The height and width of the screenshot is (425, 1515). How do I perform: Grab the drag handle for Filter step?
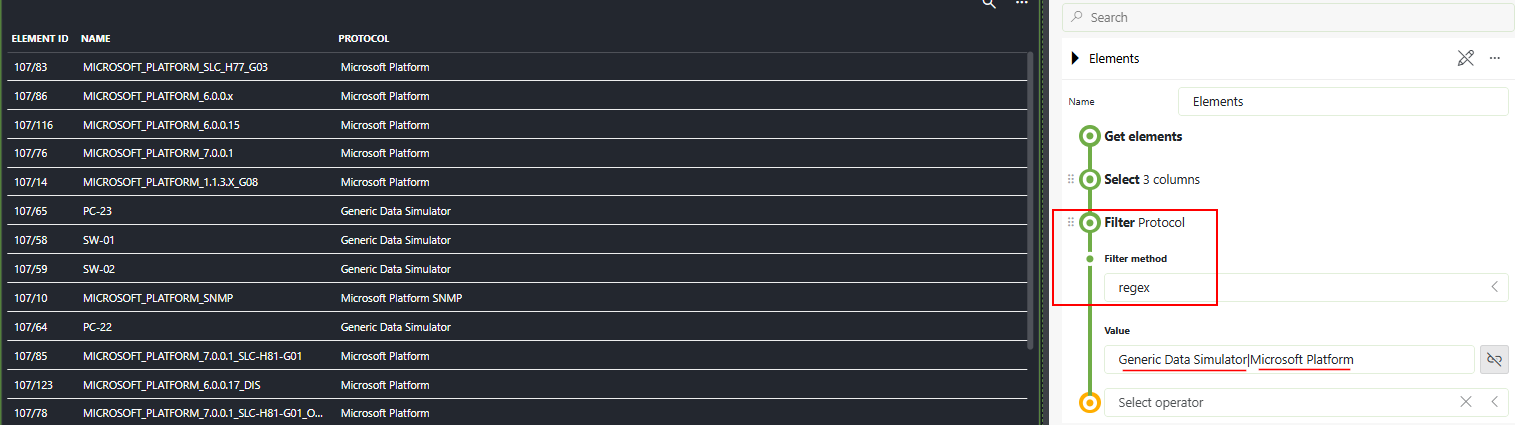point(1071,222)
